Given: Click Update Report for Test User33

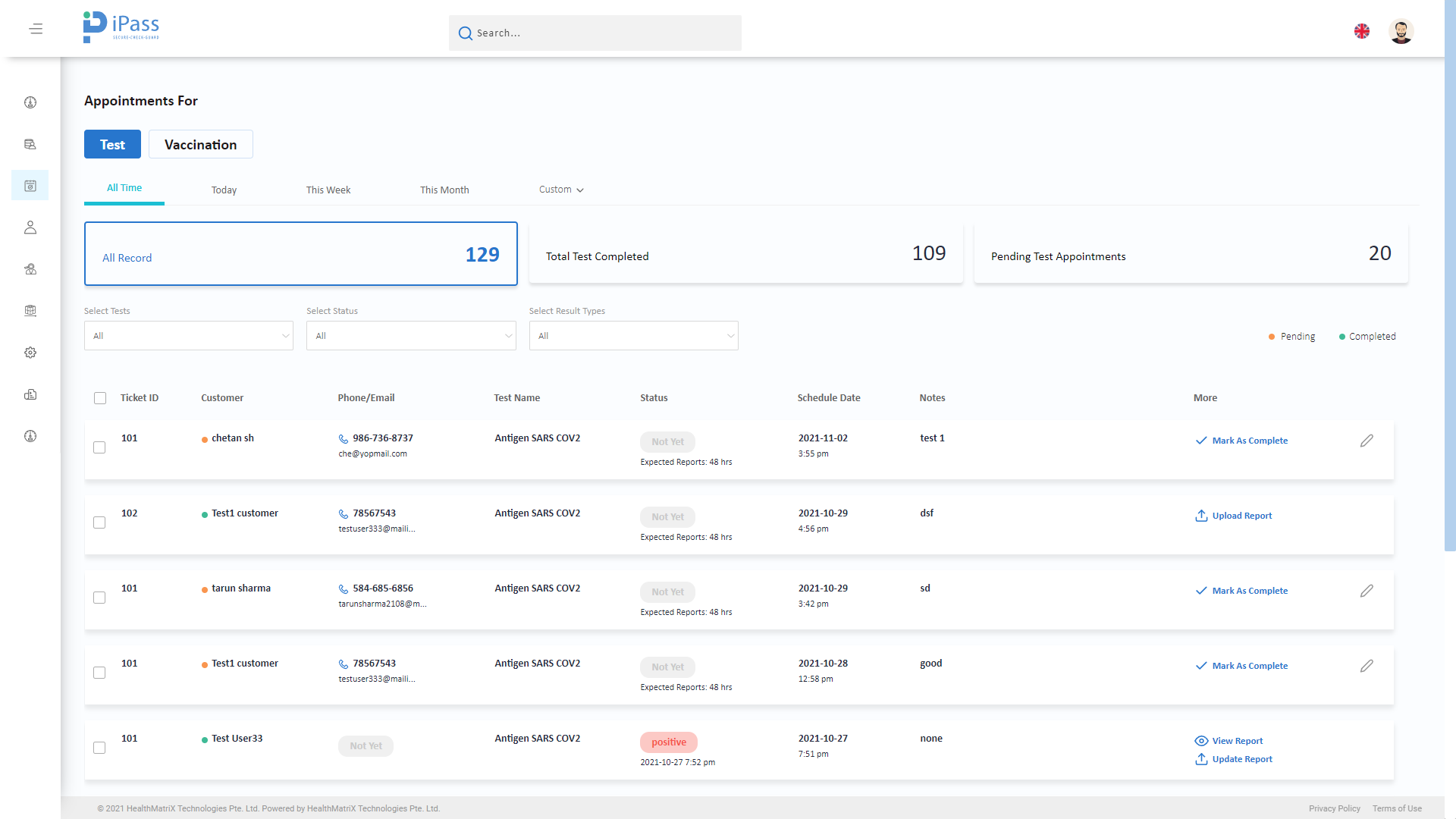Looking at the screenshot, I should click(x=1241, y=759).
